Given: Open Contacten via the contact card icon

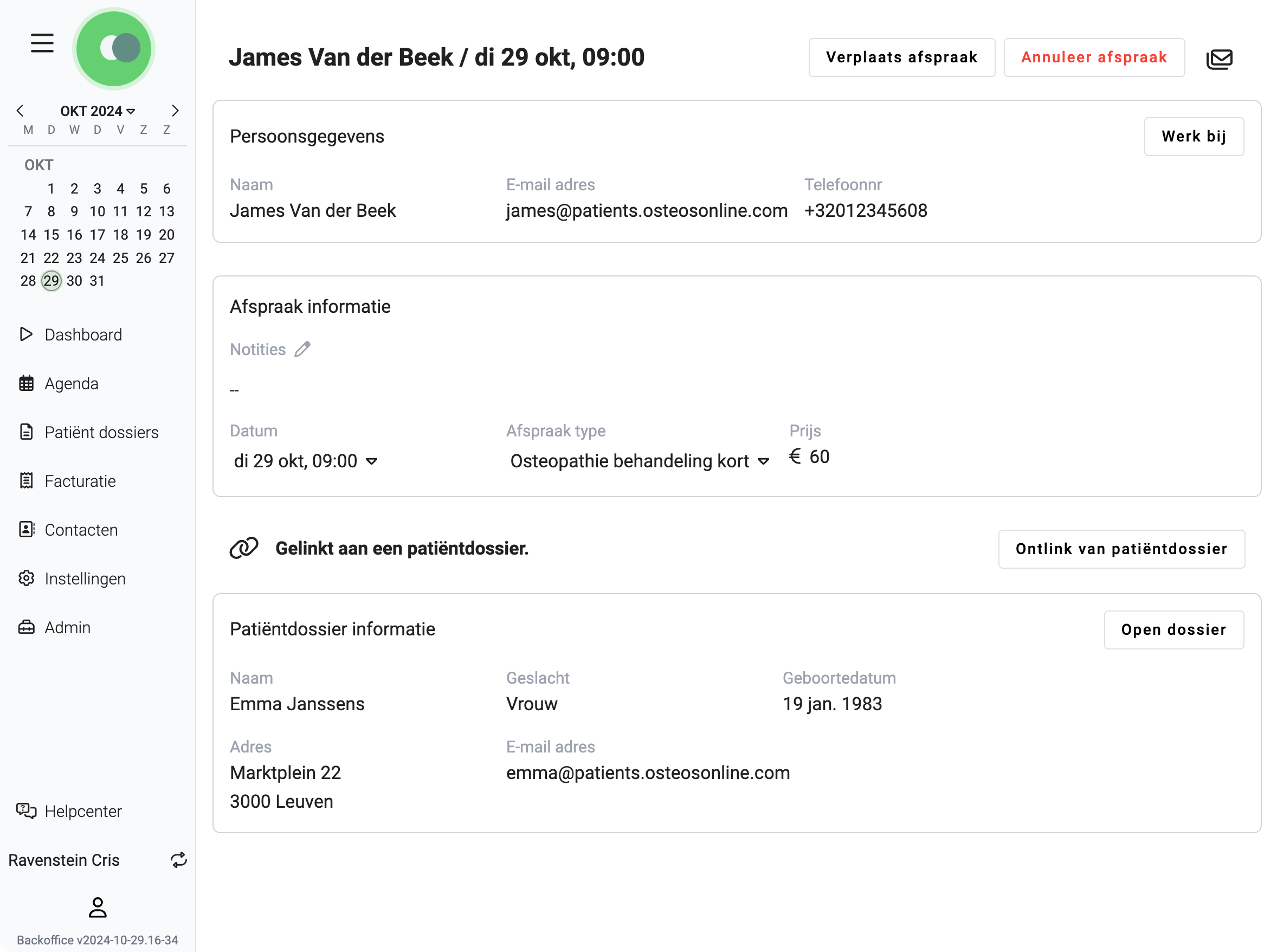Looking at the screenshot, I should coord(27,530).
